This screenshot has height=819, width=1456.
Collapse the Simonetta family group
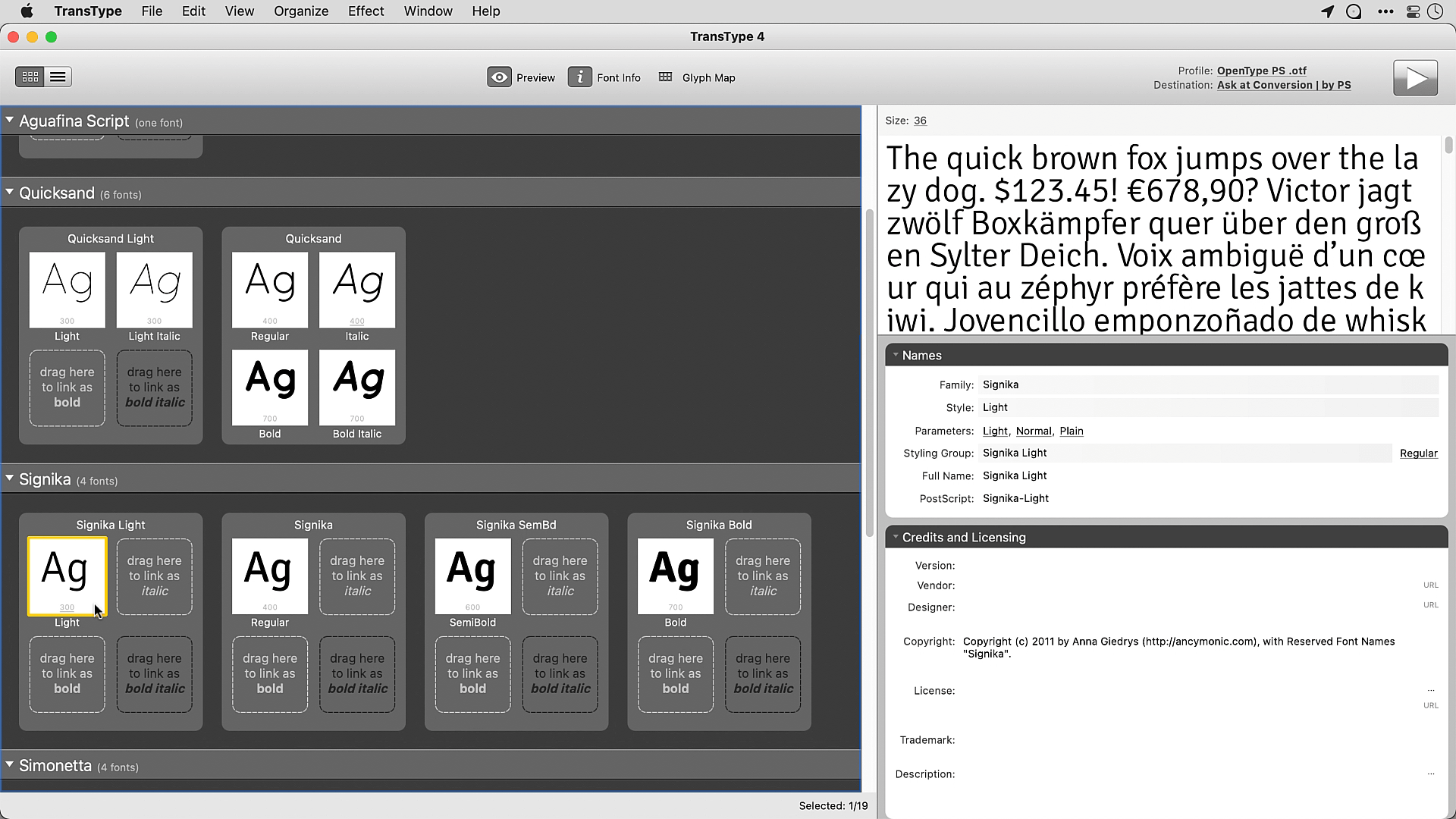pos(10,765)
